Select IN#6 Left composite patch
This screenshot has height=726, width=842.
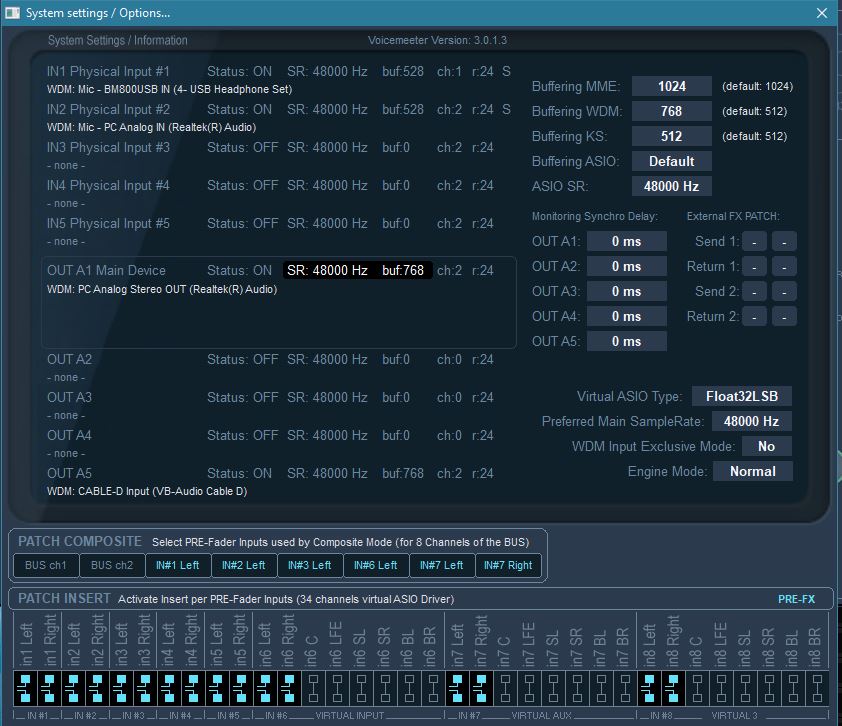click(x=376, y=565)
